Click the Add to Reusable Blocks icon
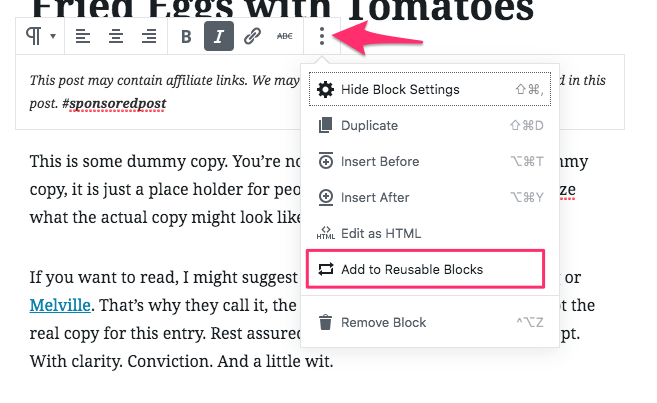 pyautogui.click(x=326, y=269)
